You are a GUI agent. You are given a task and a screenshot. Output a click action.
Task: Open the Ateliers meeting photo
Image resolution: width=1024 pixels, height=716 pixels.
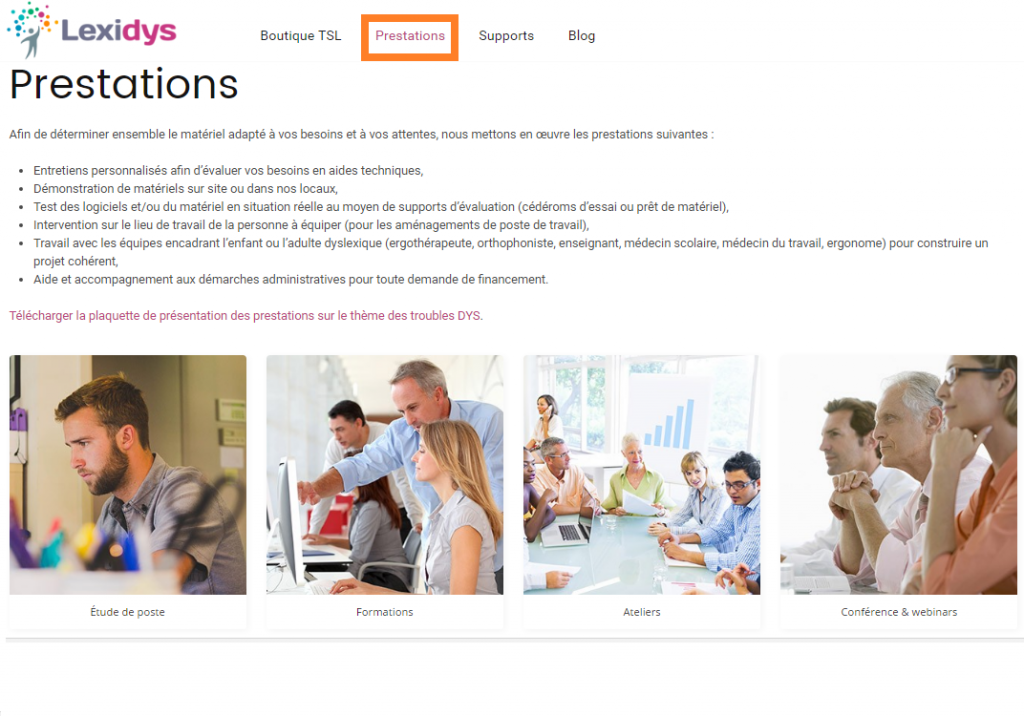(641, 475)
